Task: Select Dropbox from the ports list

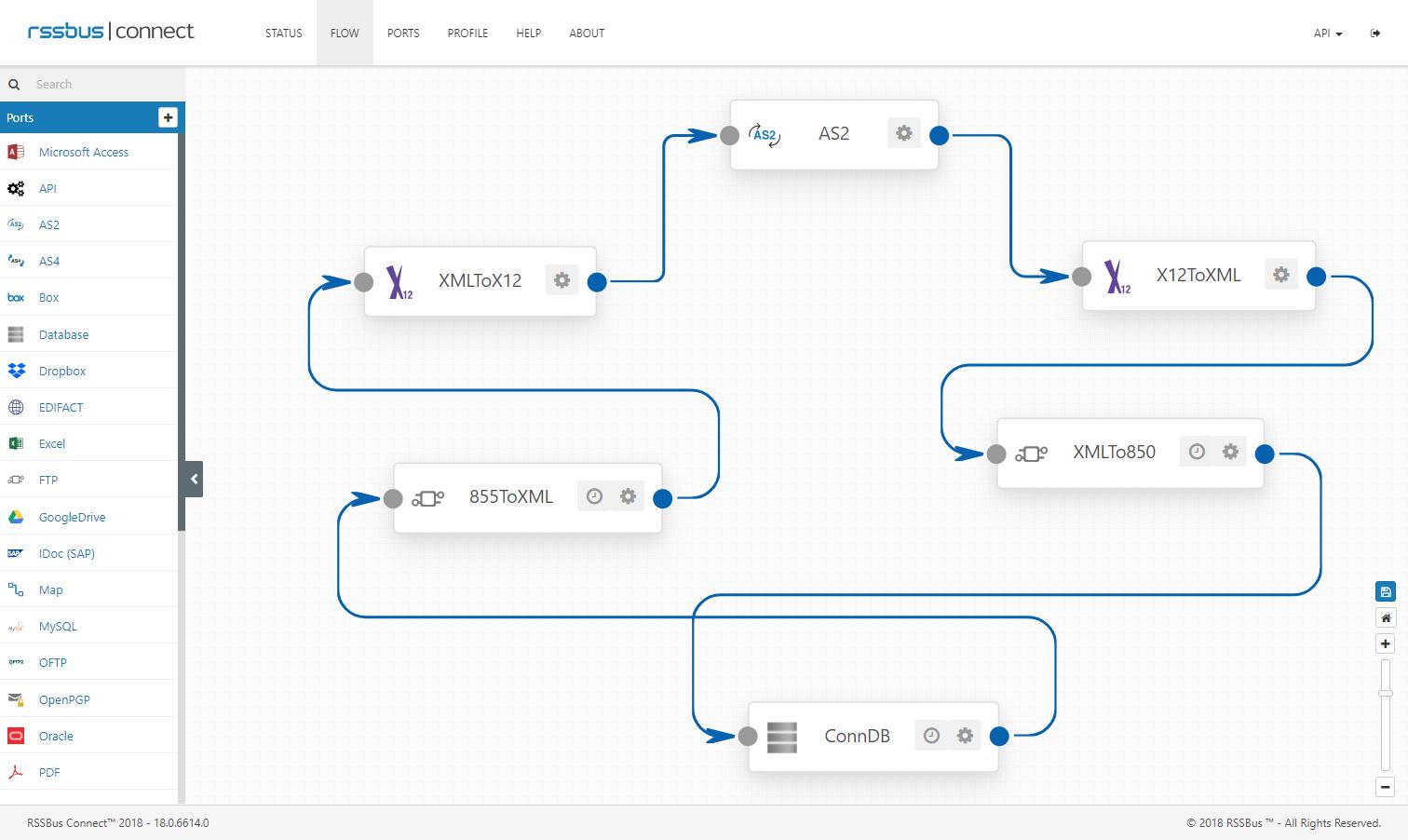Action: (62, 371)
